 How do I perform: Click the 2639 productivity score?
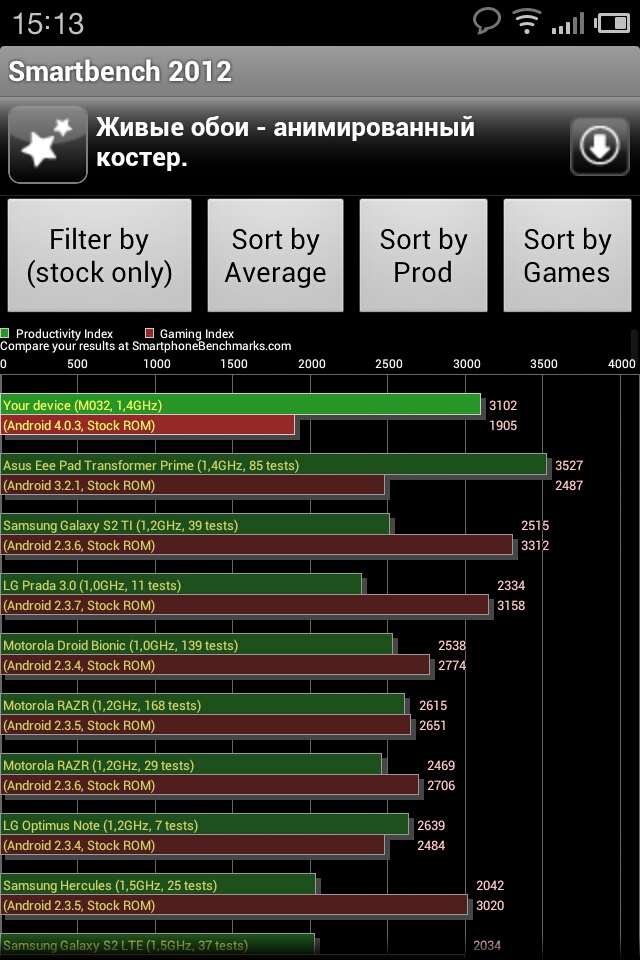coord(431,825)
